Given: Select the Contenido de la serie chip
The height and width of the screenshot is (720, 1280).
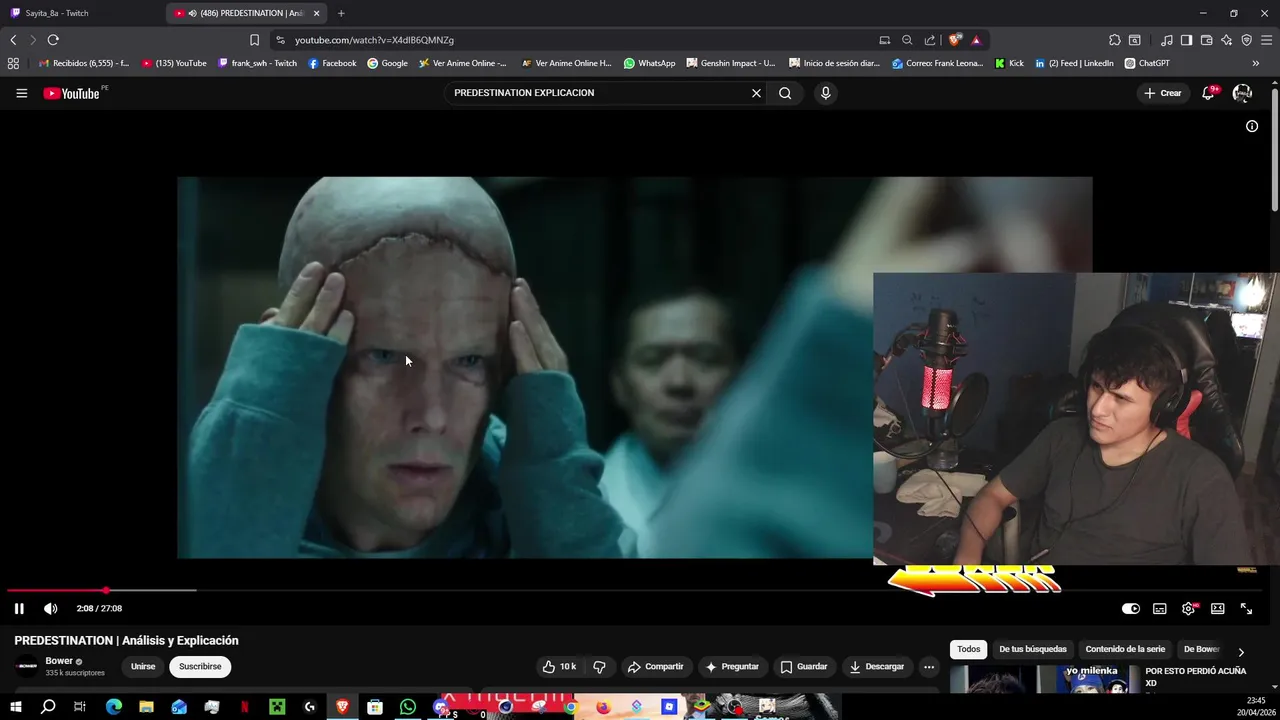Looking at the screenshot, I should [1125, 649].
